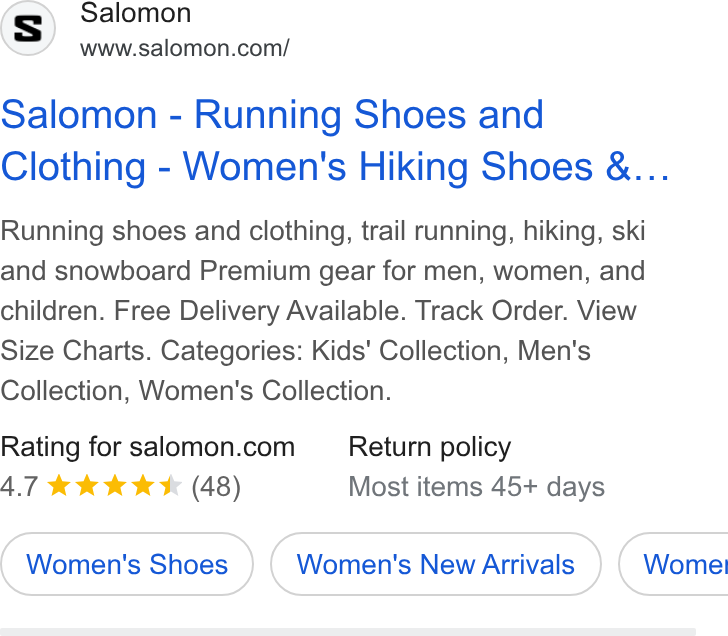Screen dimensions: 728x636
Task: Select the Women's New Arrivals chip
Action: pyautogui.click(x=436, y=564)
